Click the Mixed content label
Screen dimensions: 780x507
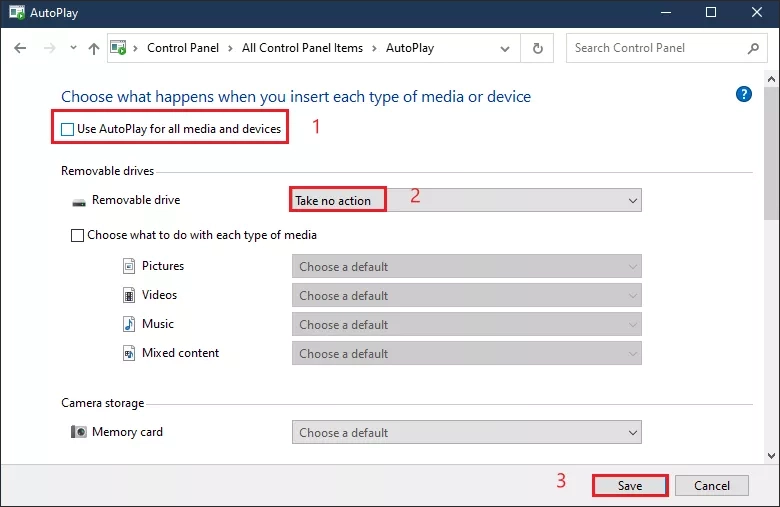[180, 353]
